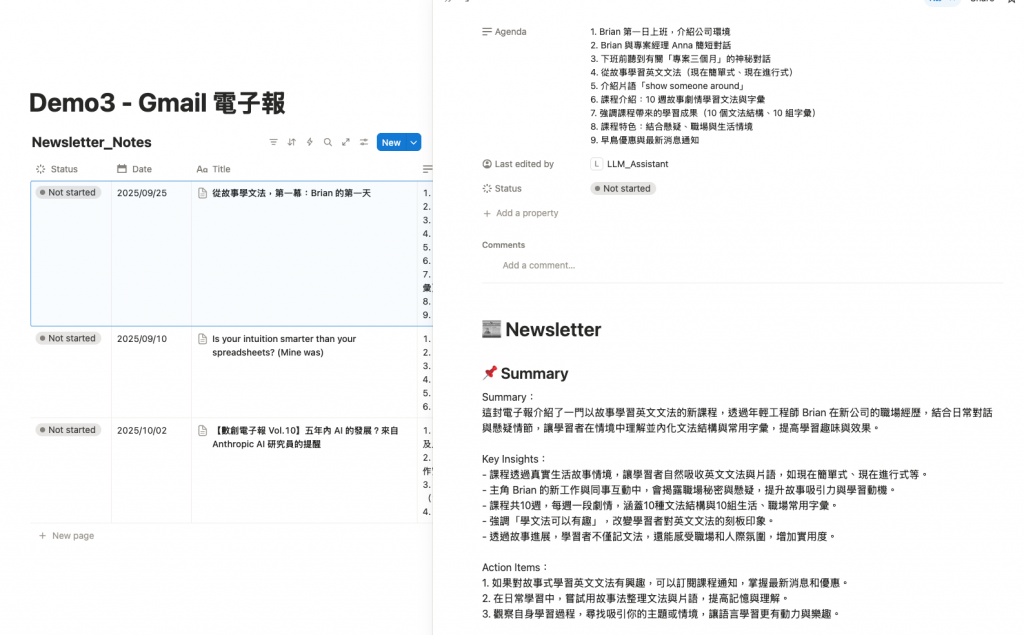Click agenda item 5 about show someone around
The height and width of the screenshot is (635, 1024).
coord(668,86)
